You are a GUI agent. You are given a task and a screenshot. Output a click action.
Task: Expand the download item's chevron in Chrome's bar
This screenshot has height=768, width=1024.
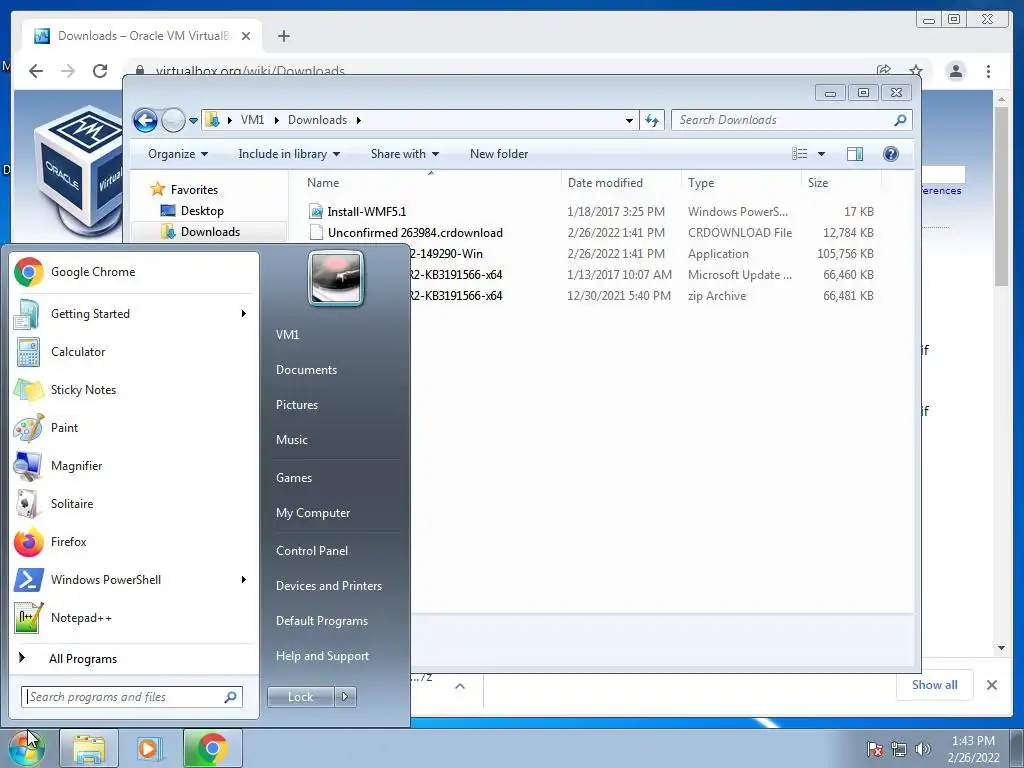[x=460, y=686]
